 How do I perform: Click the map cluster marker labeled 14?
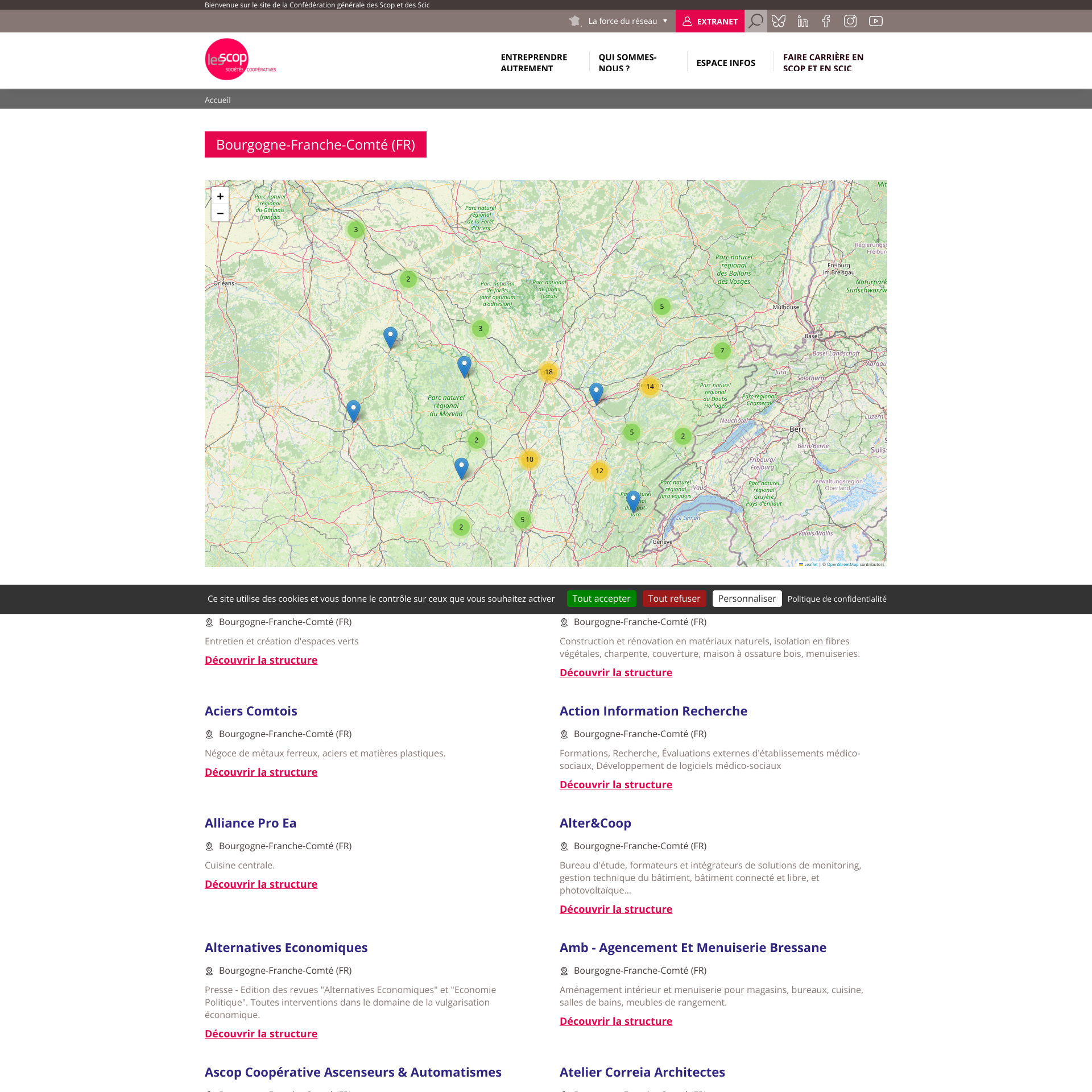[x=650, y=387]
